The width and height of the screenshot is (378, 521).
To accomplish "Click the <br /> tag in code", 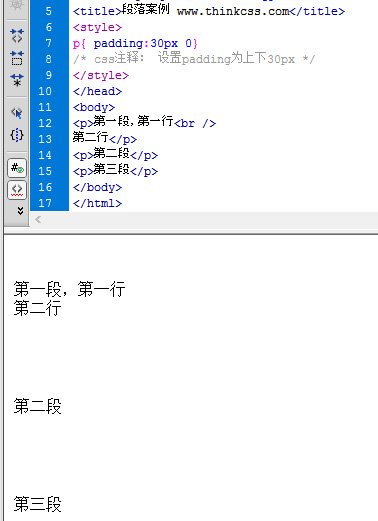I will coord(195,123).
